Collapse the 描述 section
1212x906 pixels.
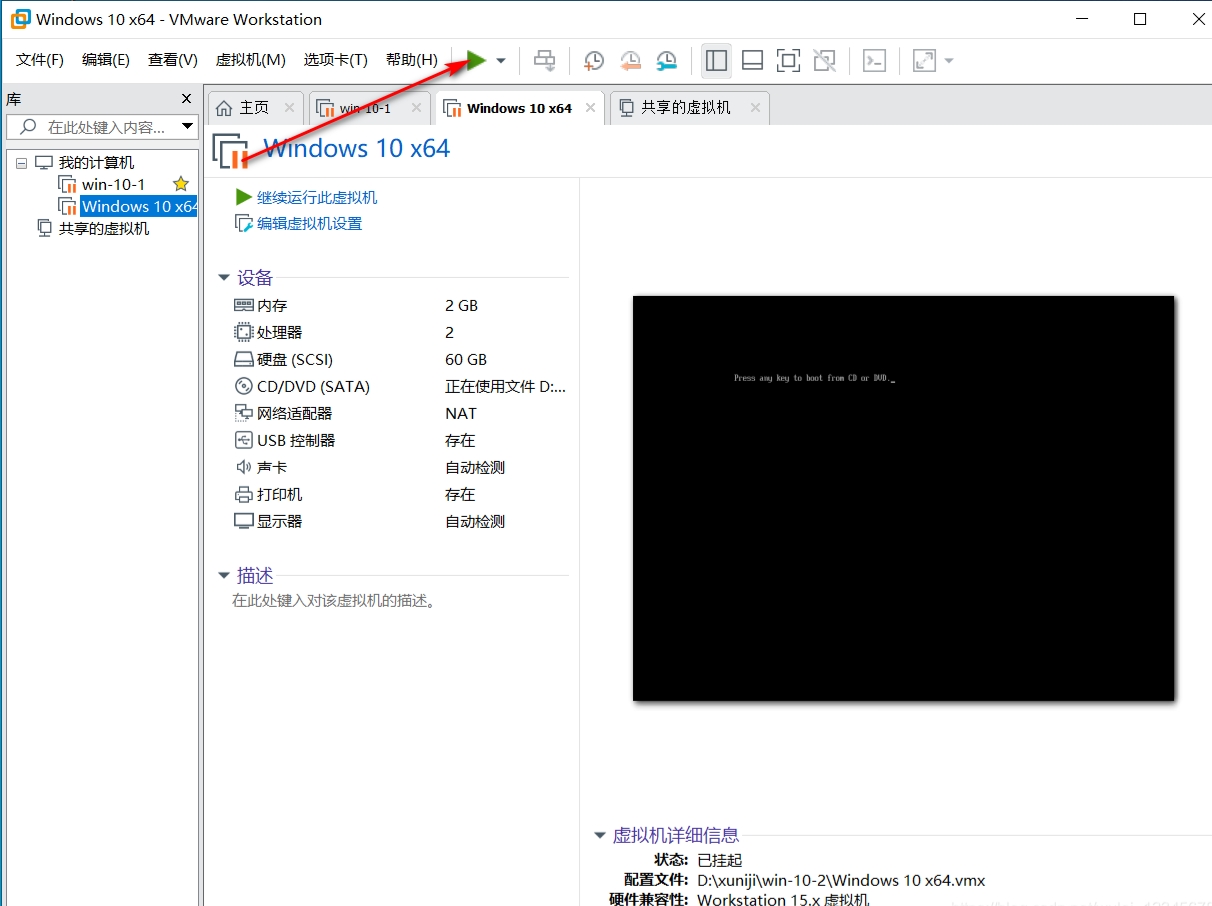click(224, 576)
